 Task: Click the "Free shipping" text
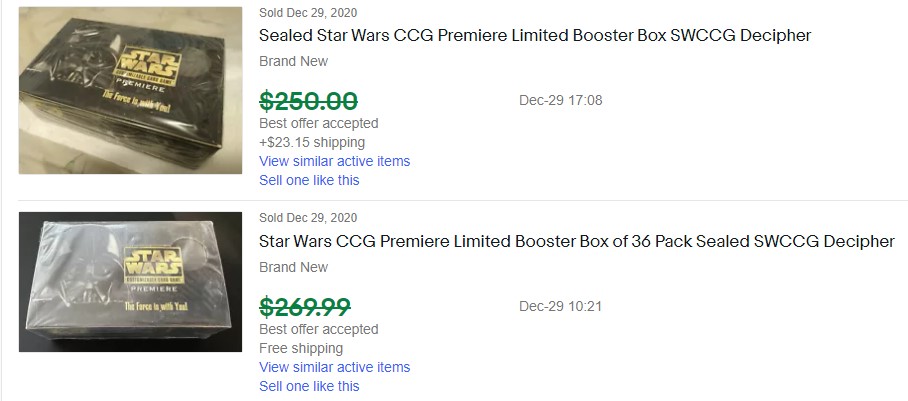tap(301, 348)
